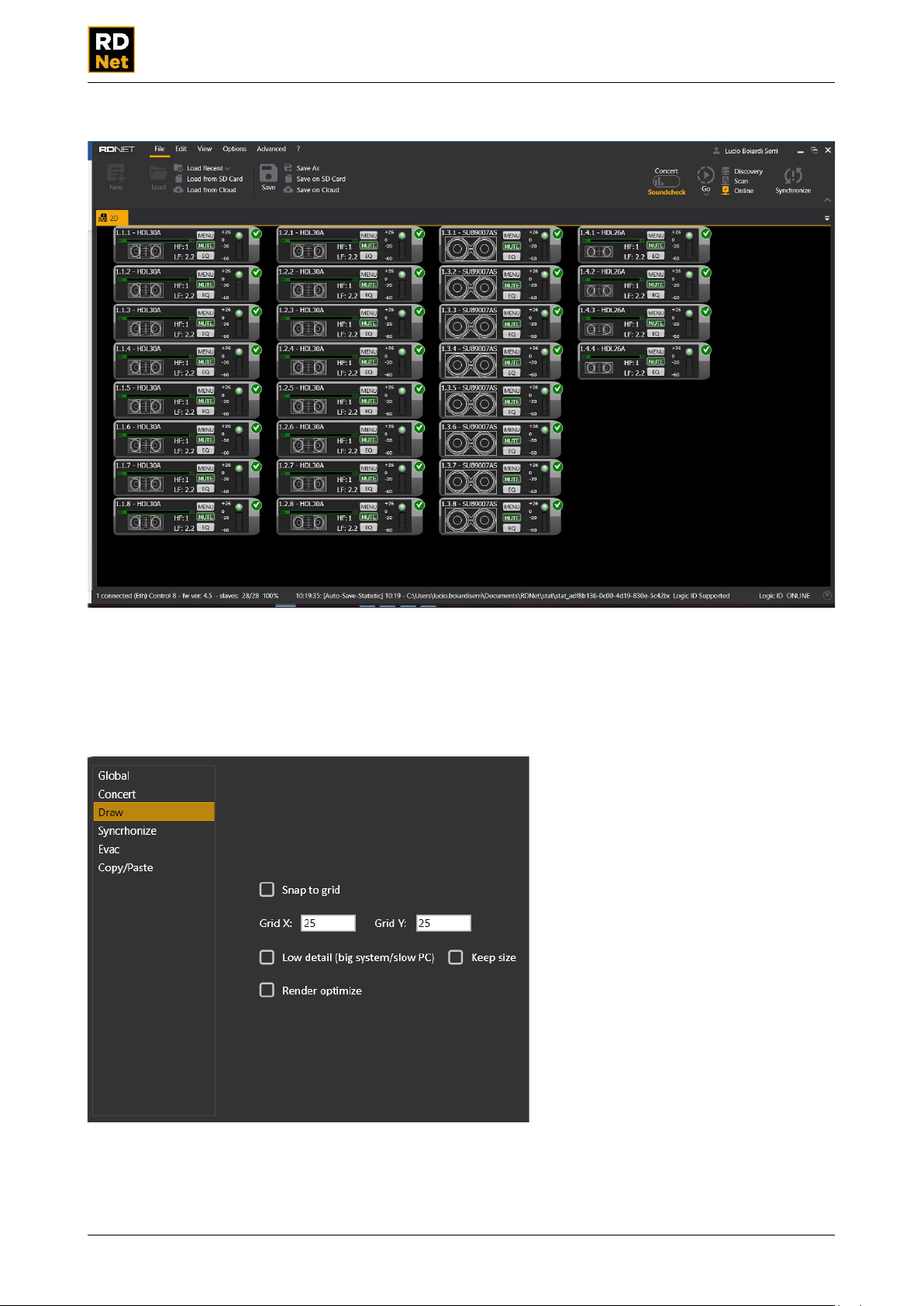Select Concert in the settings list
The height and width of the screenshot is (1306, 924).
tap(153, 794)
